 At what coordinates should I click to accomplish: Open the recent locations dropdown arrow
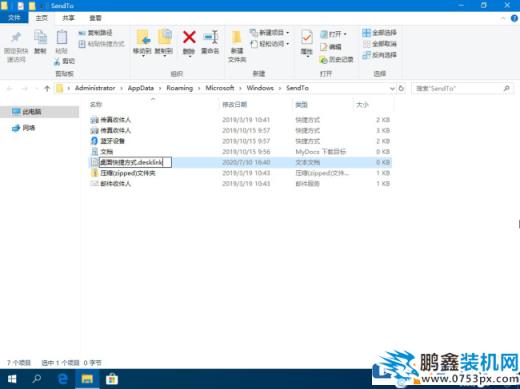(x=37, y=89)
